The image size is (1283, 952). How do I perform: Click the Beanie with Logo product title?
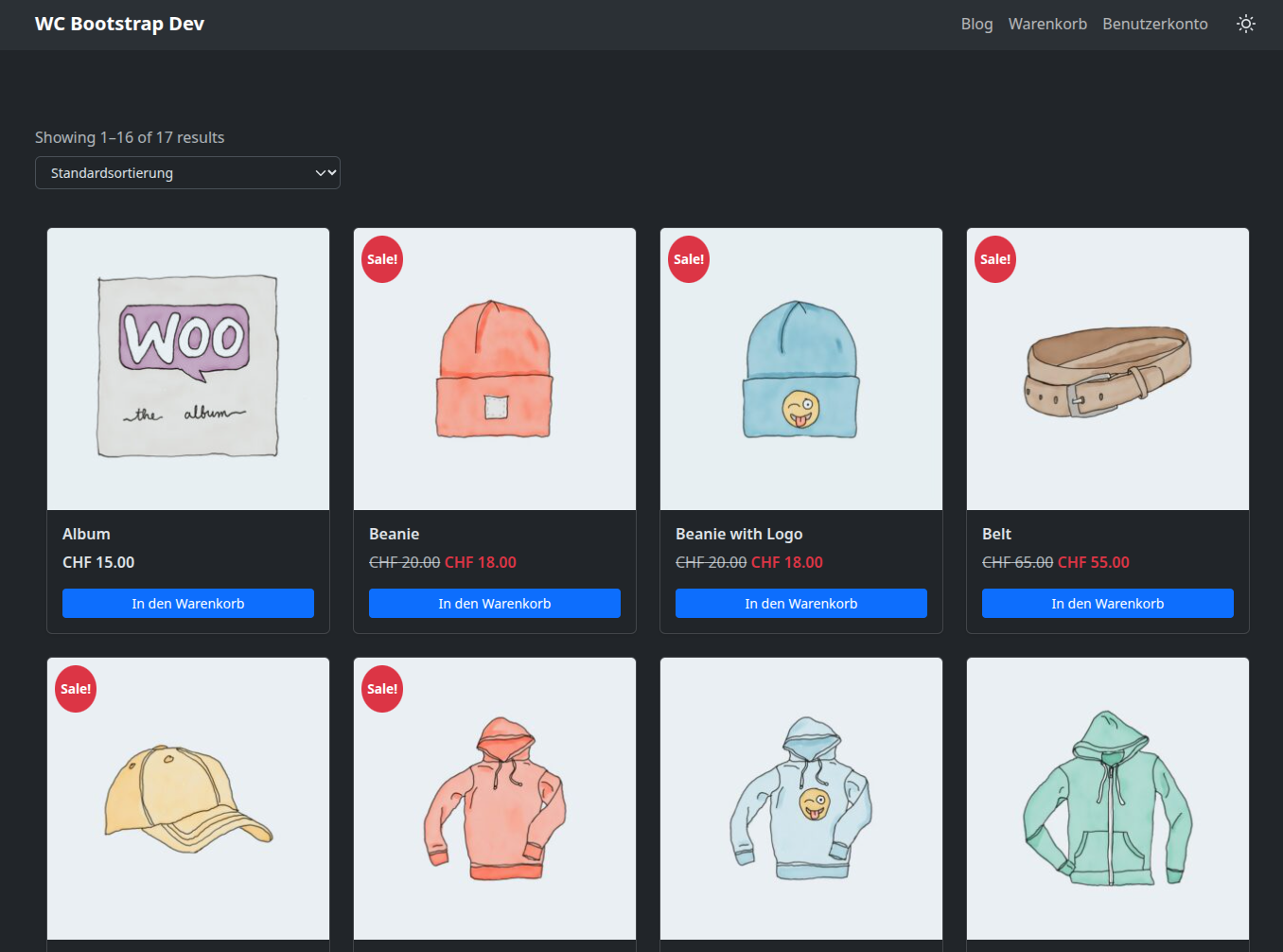click(739, 534)
